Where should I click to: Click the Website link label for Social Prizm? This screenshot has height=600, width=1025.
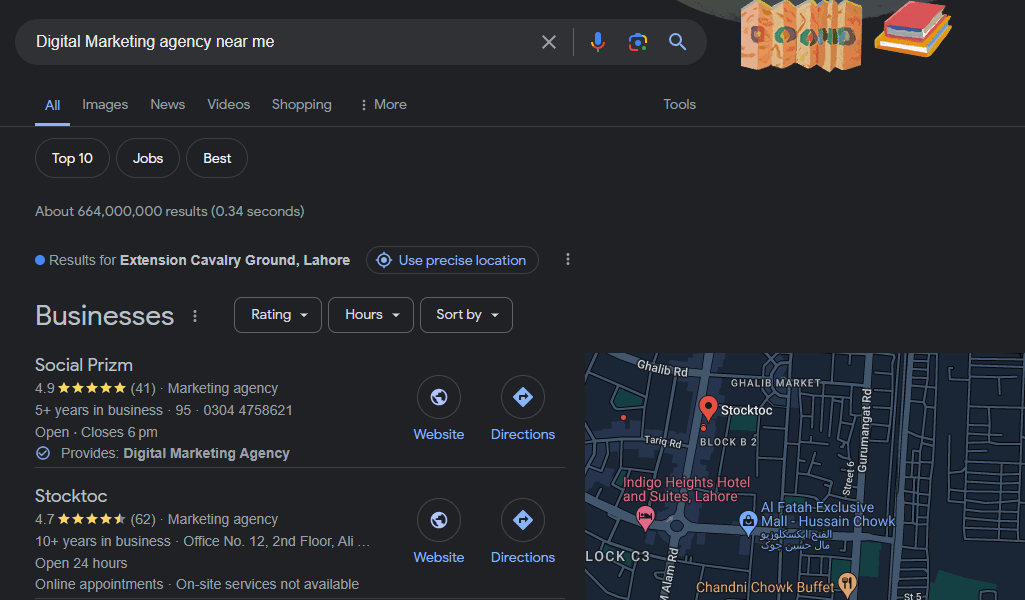coord(439,435)
